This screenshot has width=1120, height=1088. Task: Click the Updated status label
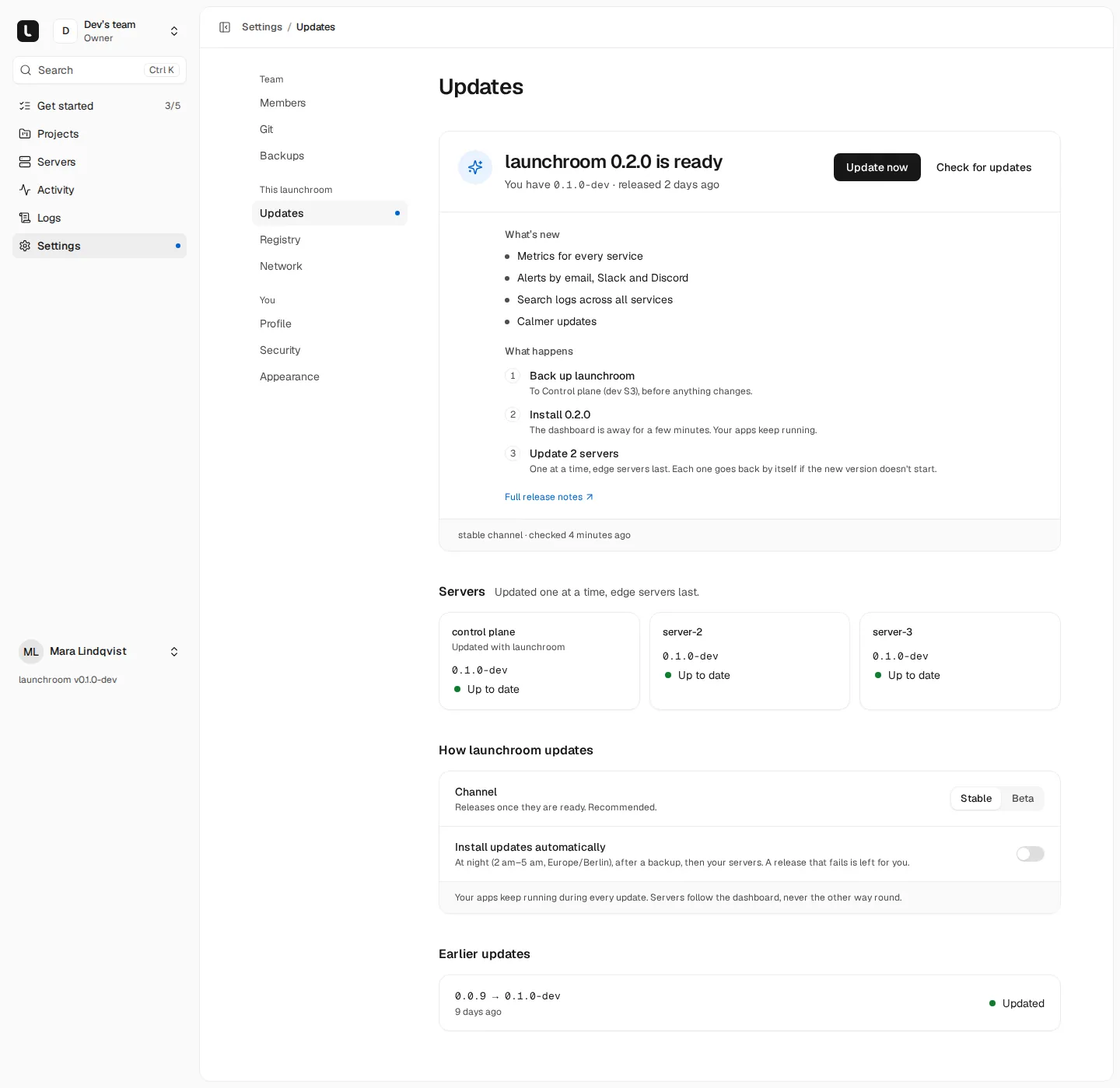tap(1024, 1003)
